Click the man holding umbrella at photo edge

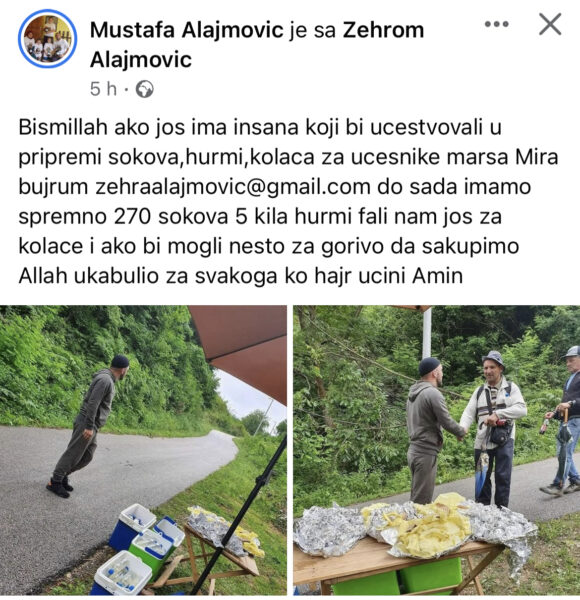(565, 419)
